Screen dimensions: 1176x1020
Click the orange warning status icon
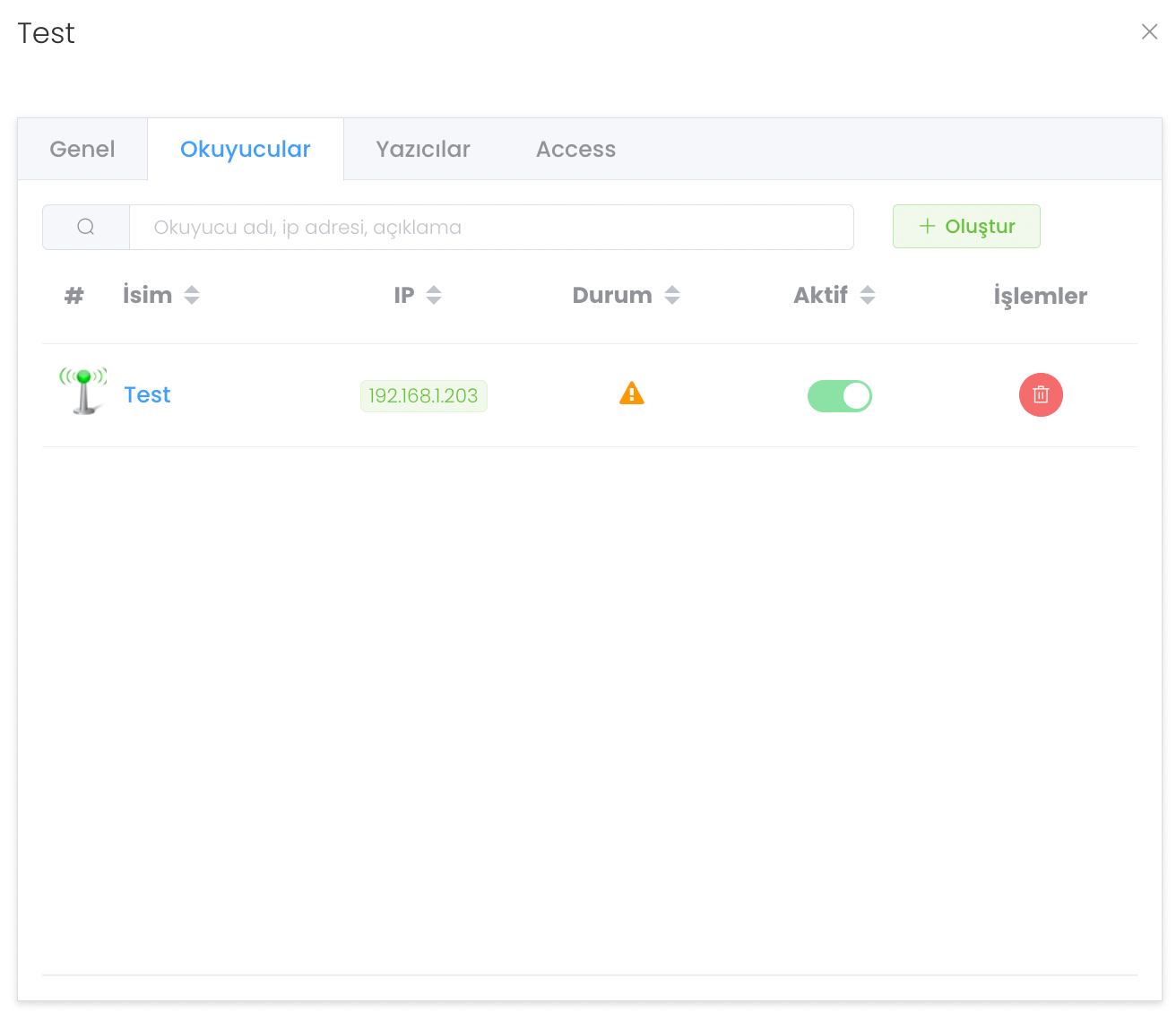632,393
